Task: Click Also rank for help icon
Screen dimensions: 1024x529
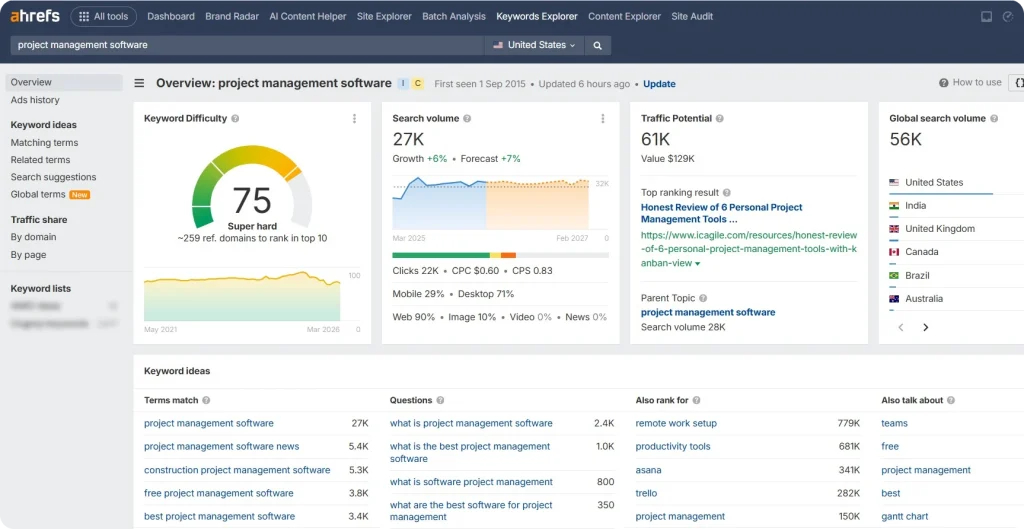Action: [696, 400]
